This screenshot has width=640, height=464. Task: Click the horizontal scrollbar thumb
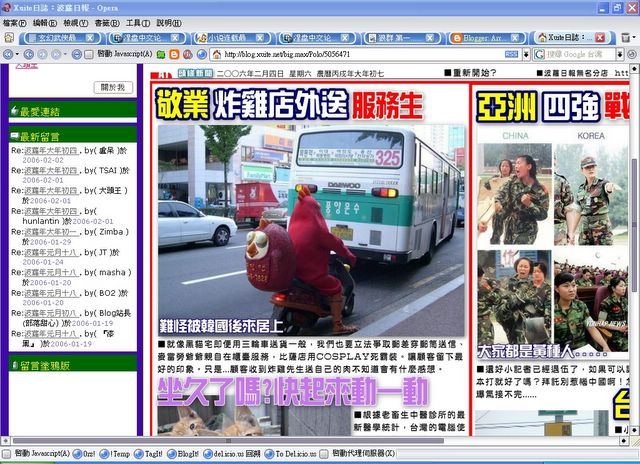point(228,441)
